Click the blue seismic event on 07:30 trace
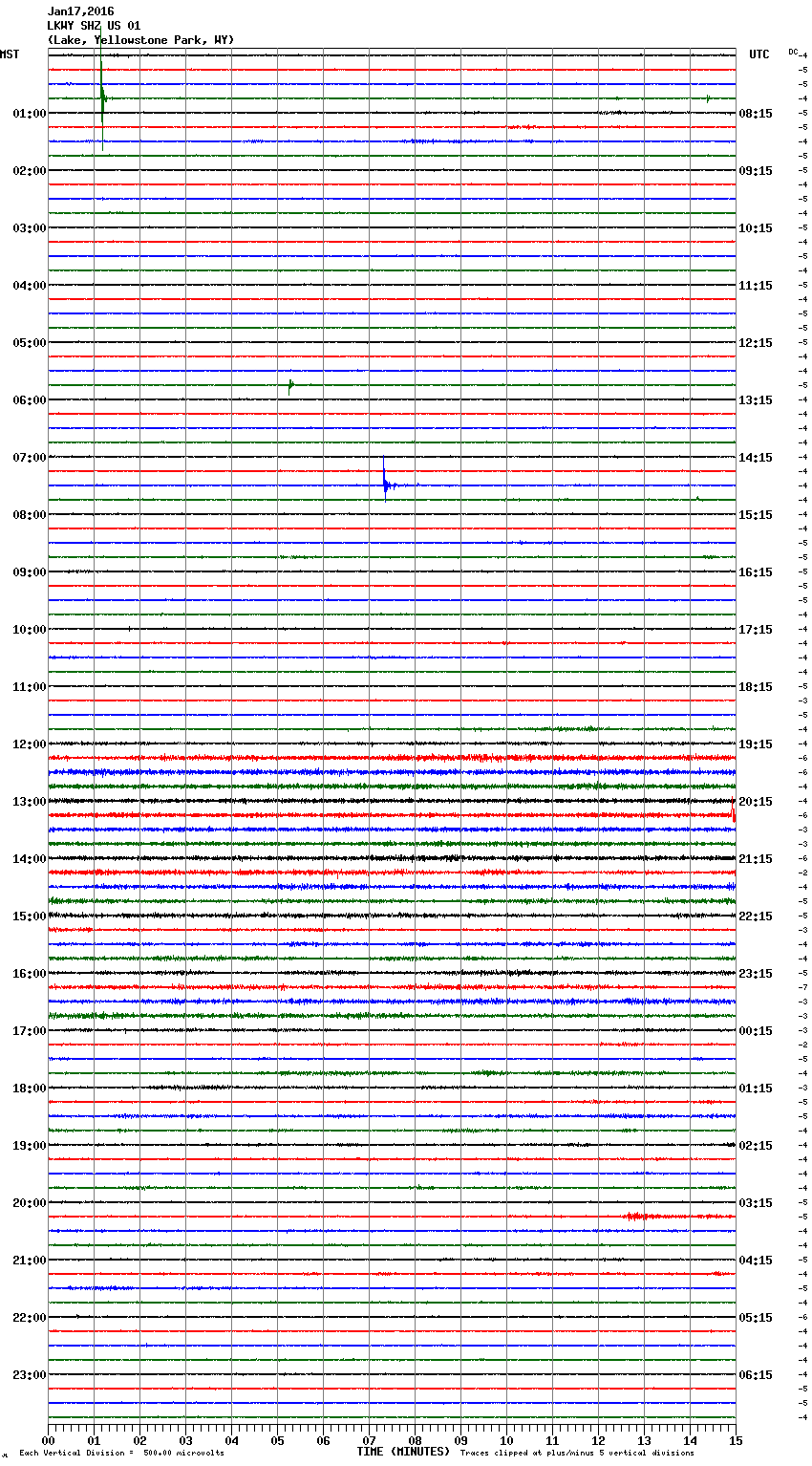Viewport: 812px width, 1466px height. click(385, 483)
